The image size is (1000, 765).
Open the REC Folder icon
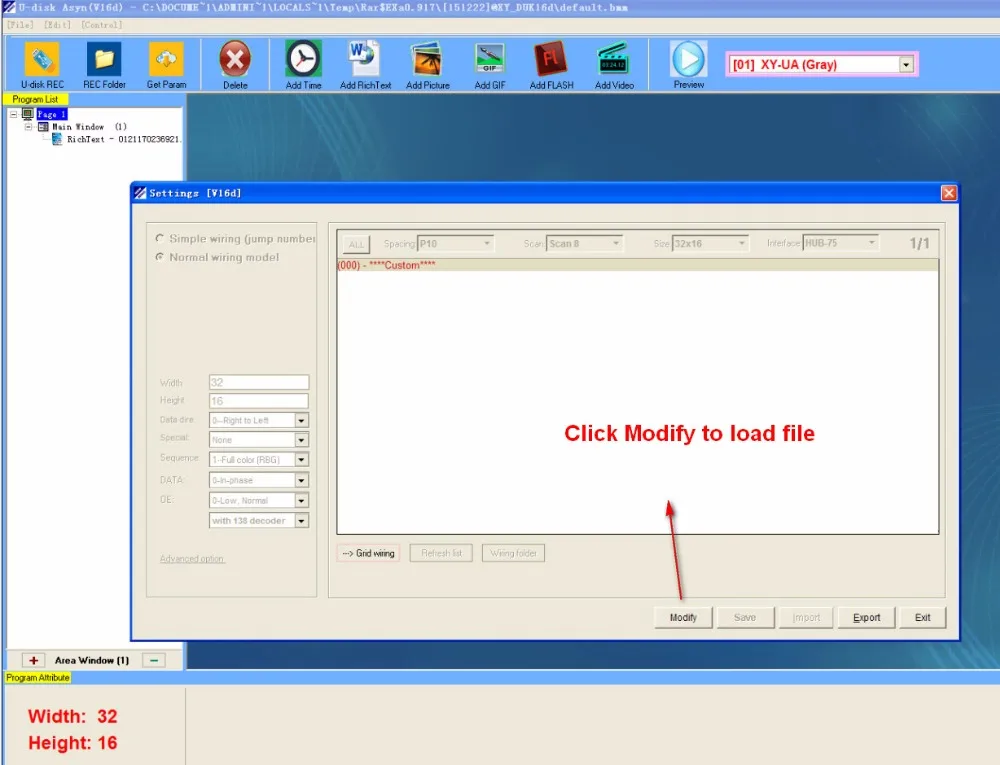tap(104, 59)
